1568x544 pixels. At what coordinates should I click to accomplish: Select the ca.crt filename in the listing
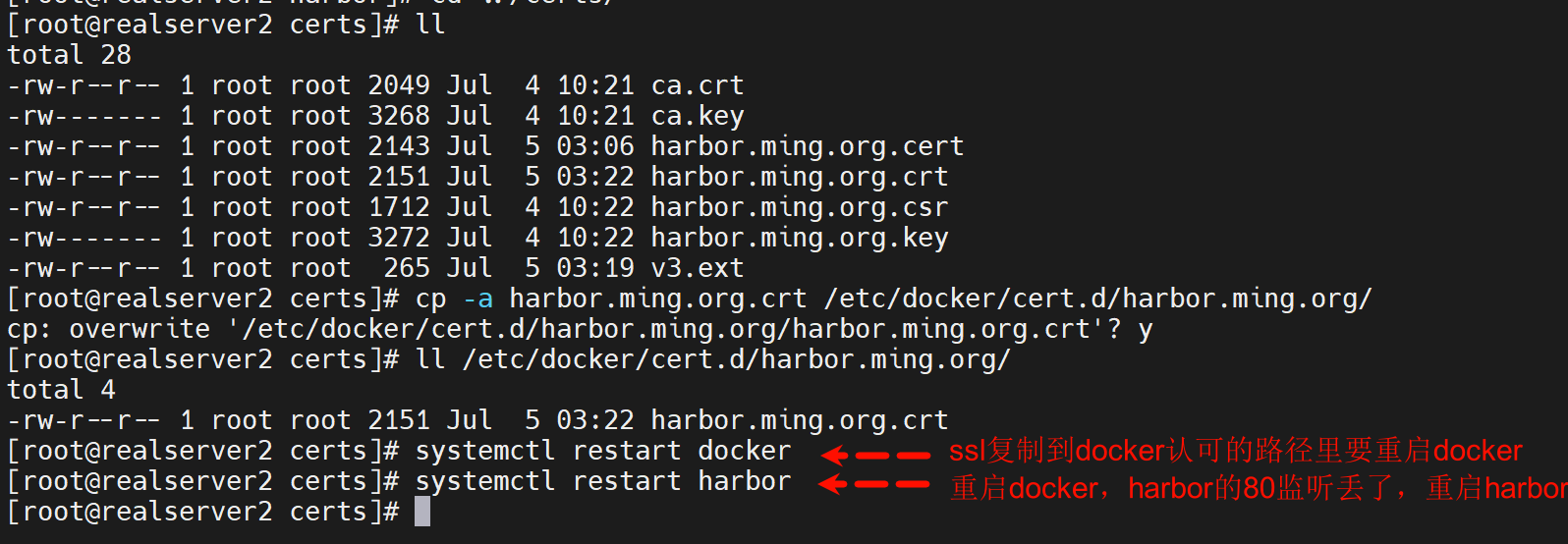click(698, 85)
